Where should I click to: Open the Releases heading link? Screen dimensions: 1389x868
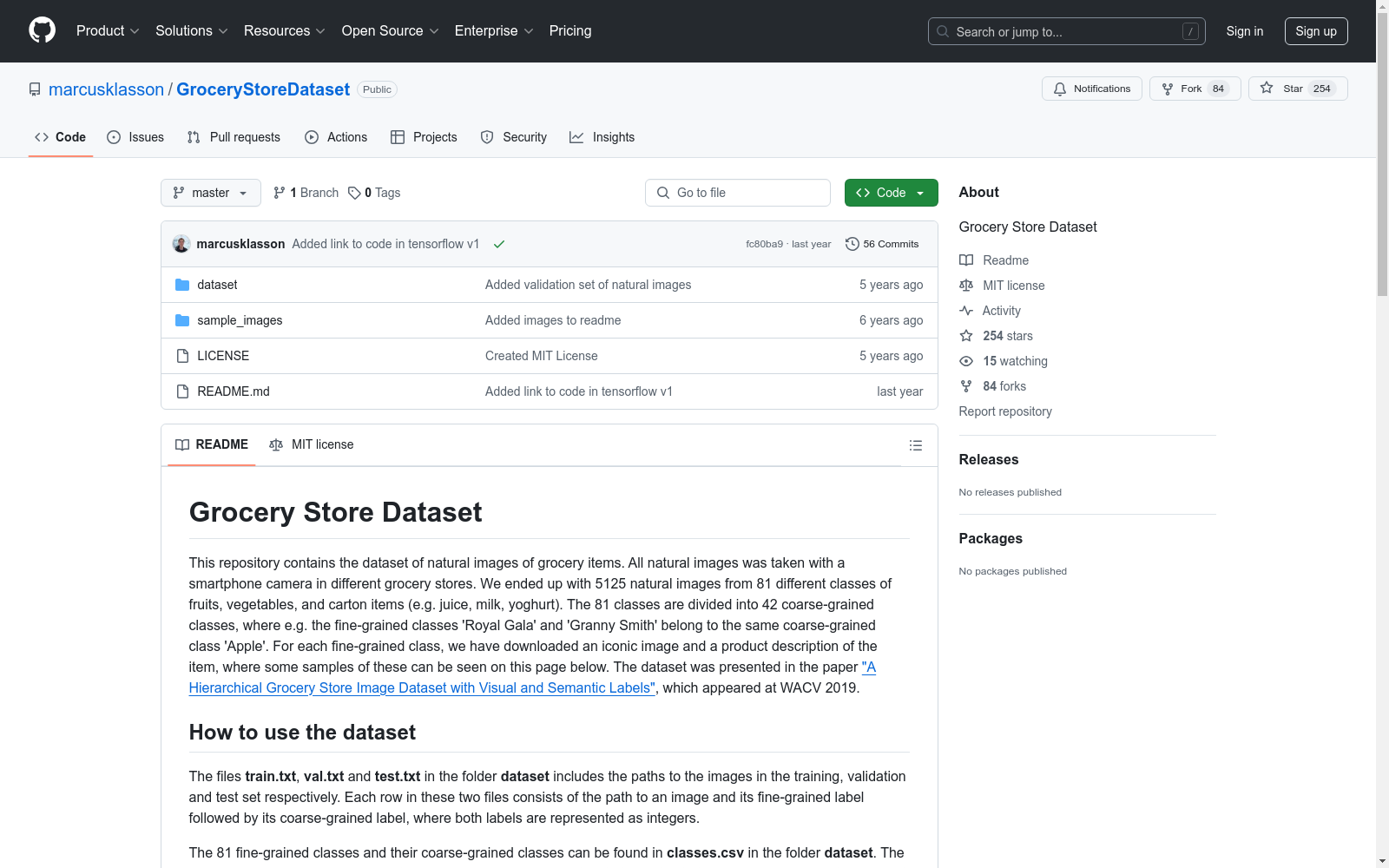pyautogui.click(x=989, y=460)
